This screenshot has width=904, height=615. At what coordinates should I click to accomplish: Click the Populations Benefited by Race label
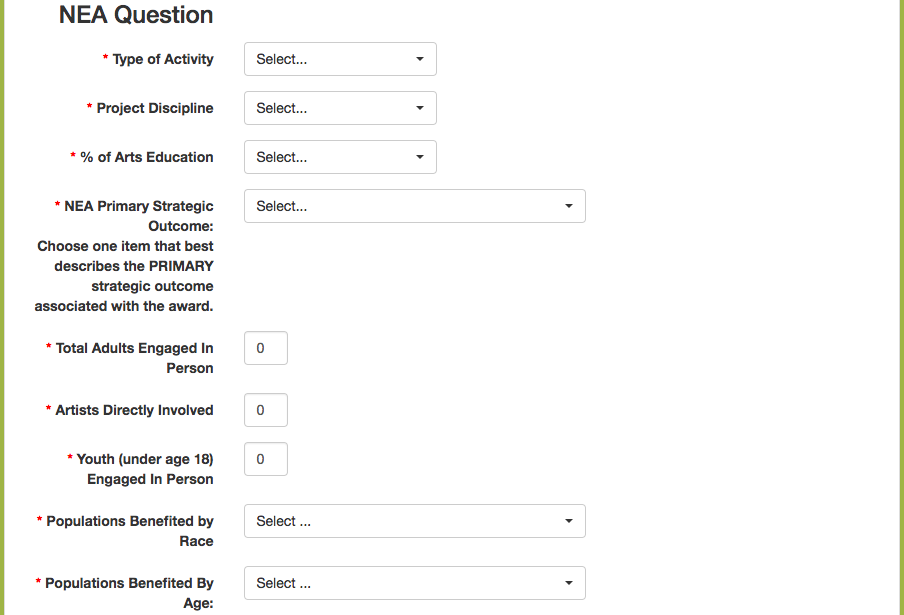[130, 531]
